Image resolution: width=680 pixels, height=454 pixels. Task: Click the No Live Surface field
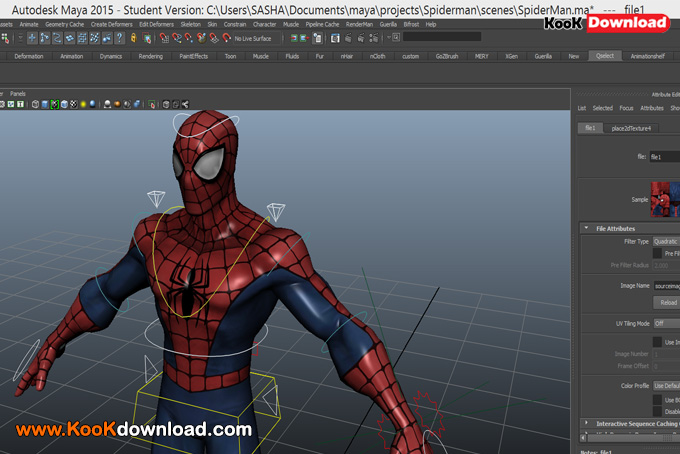257,39
